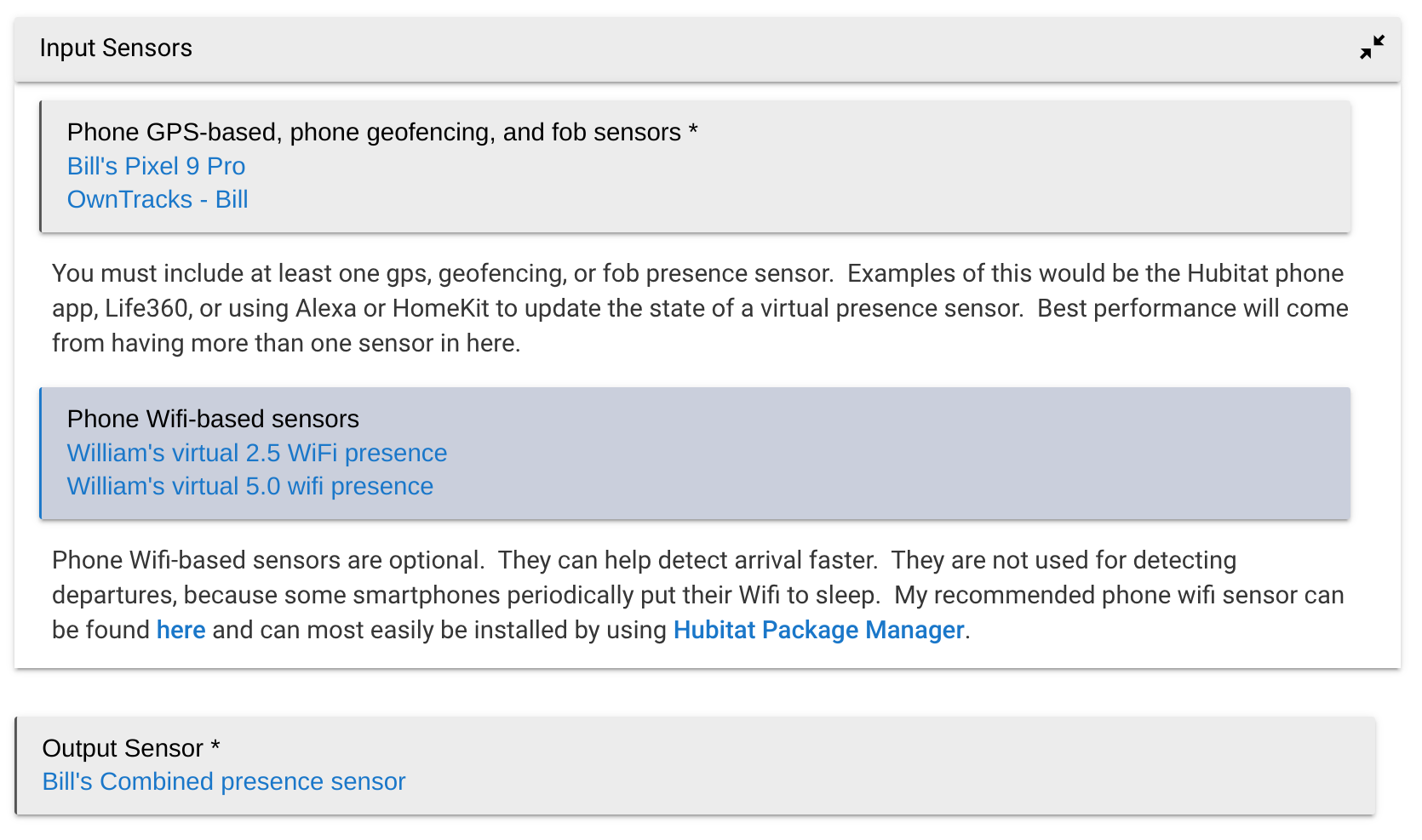
Task: Click "Best performance will come" sentence
Action: point(1192,308)
